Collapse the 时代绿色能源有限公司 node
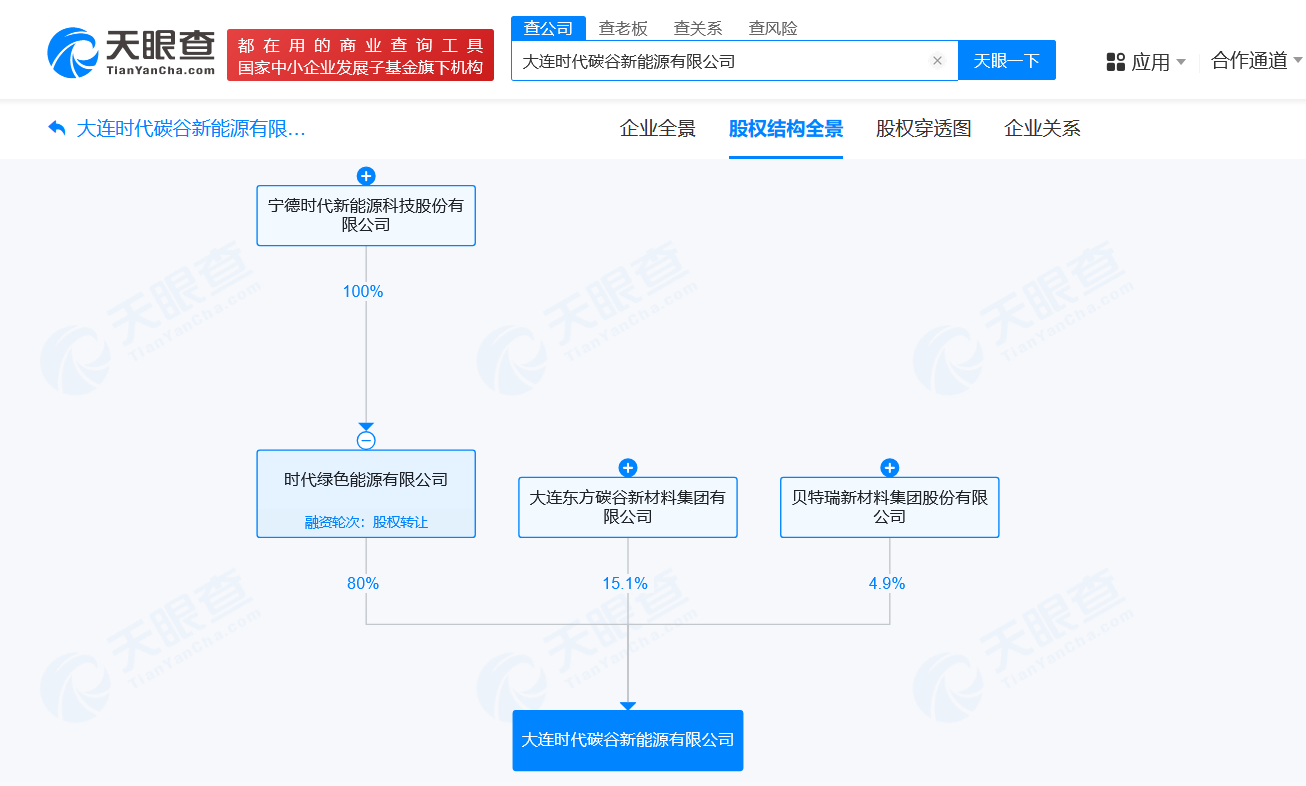The width and height of the screenshot is (1306, 786). click(366, 440)
